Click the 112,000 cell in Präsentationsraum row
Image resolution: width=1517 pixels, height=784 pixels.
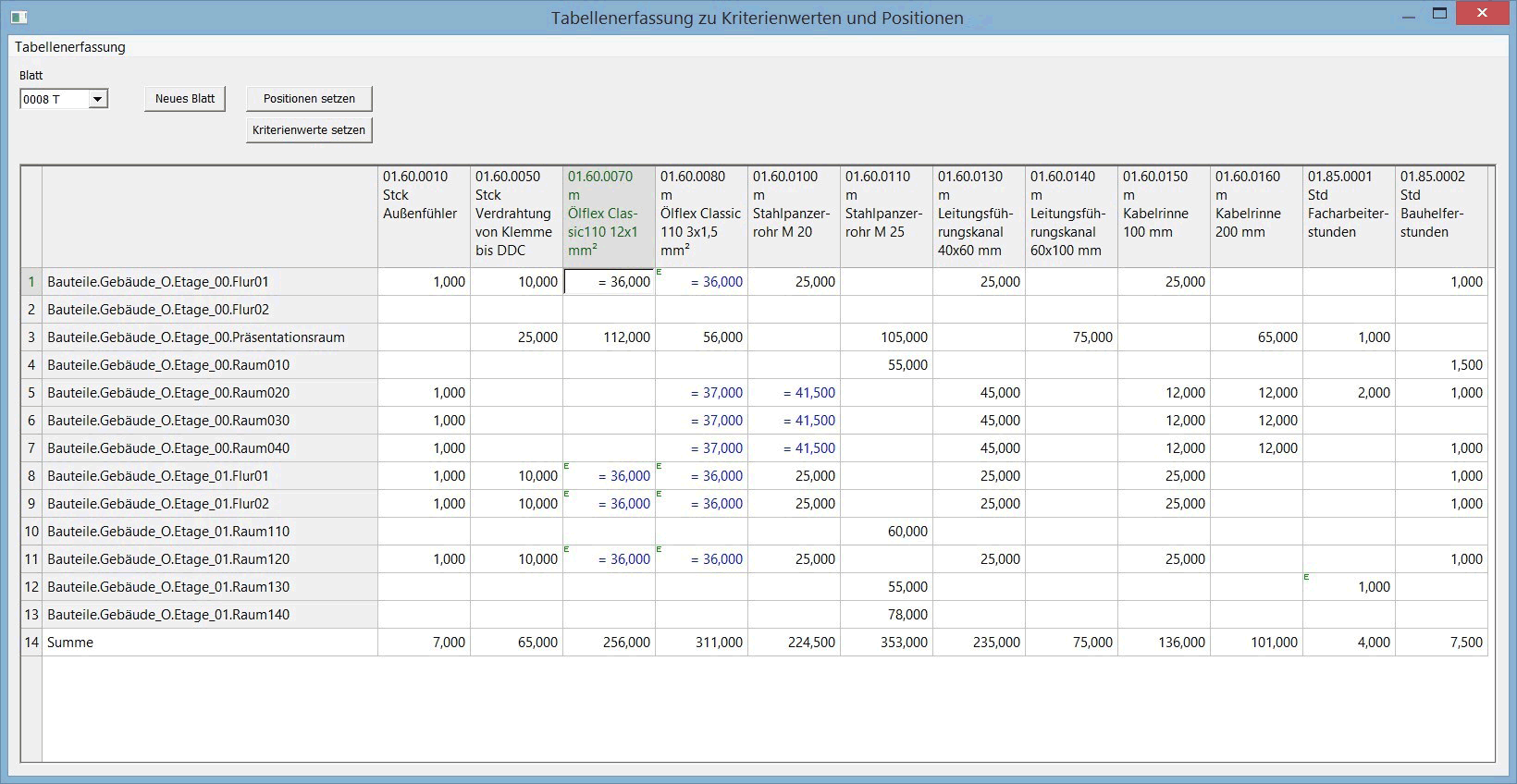[609, 337]
